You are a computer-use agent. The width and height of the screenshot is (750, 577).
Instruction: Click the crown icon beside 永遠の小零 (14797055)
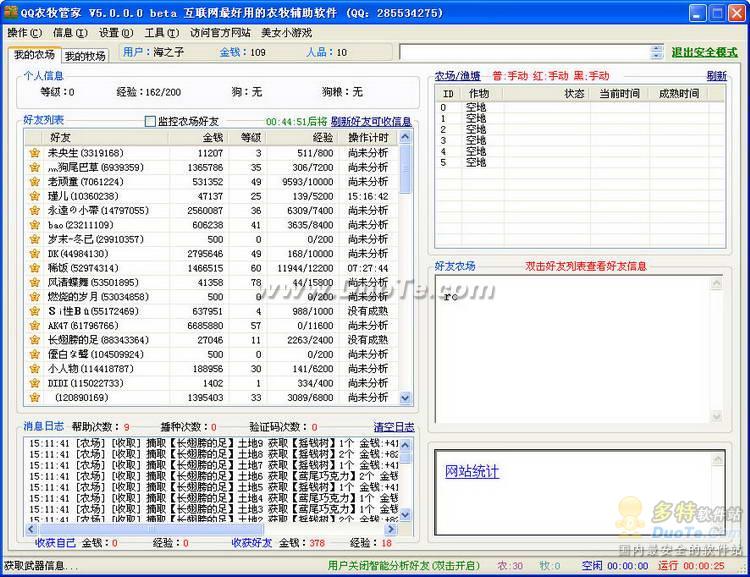34,211
